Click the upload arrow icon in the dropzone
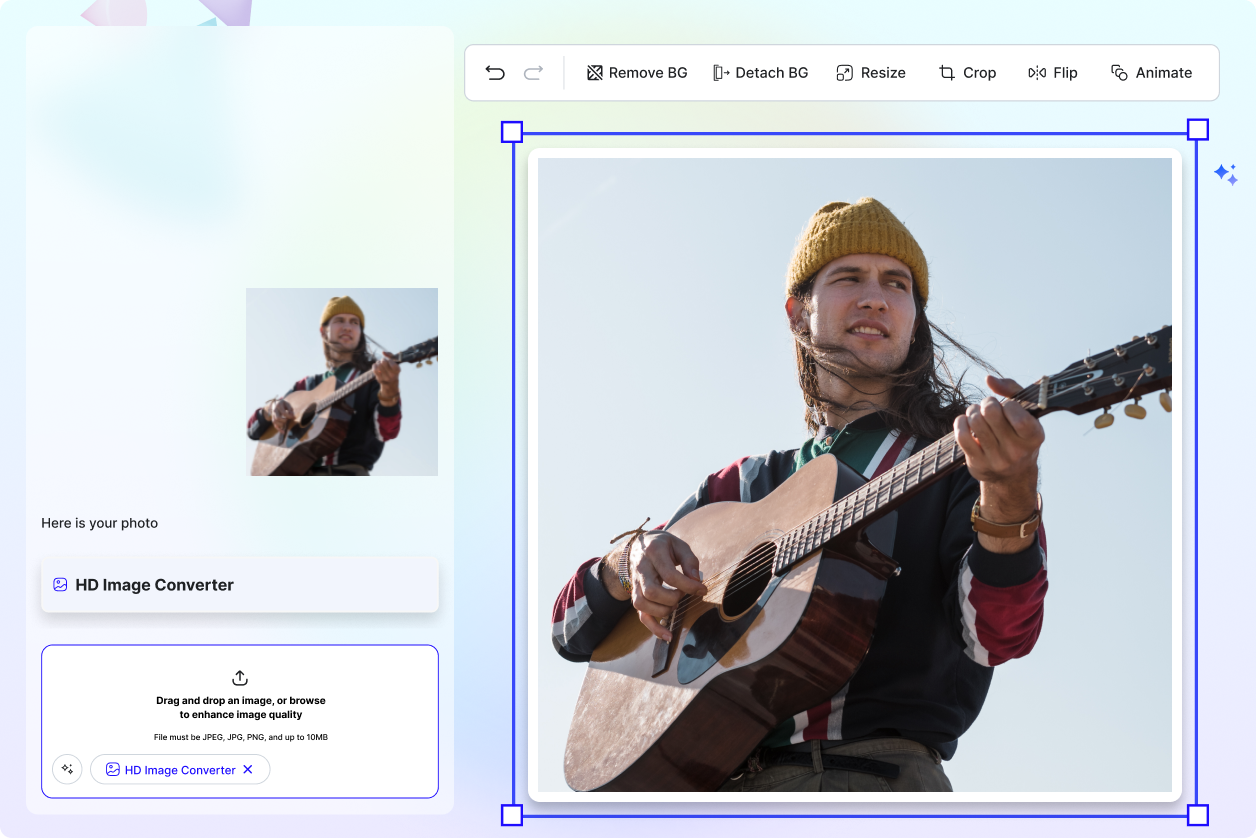This screenshot has width=1256, height=838. pyautogui.click(x=240, y=677)
